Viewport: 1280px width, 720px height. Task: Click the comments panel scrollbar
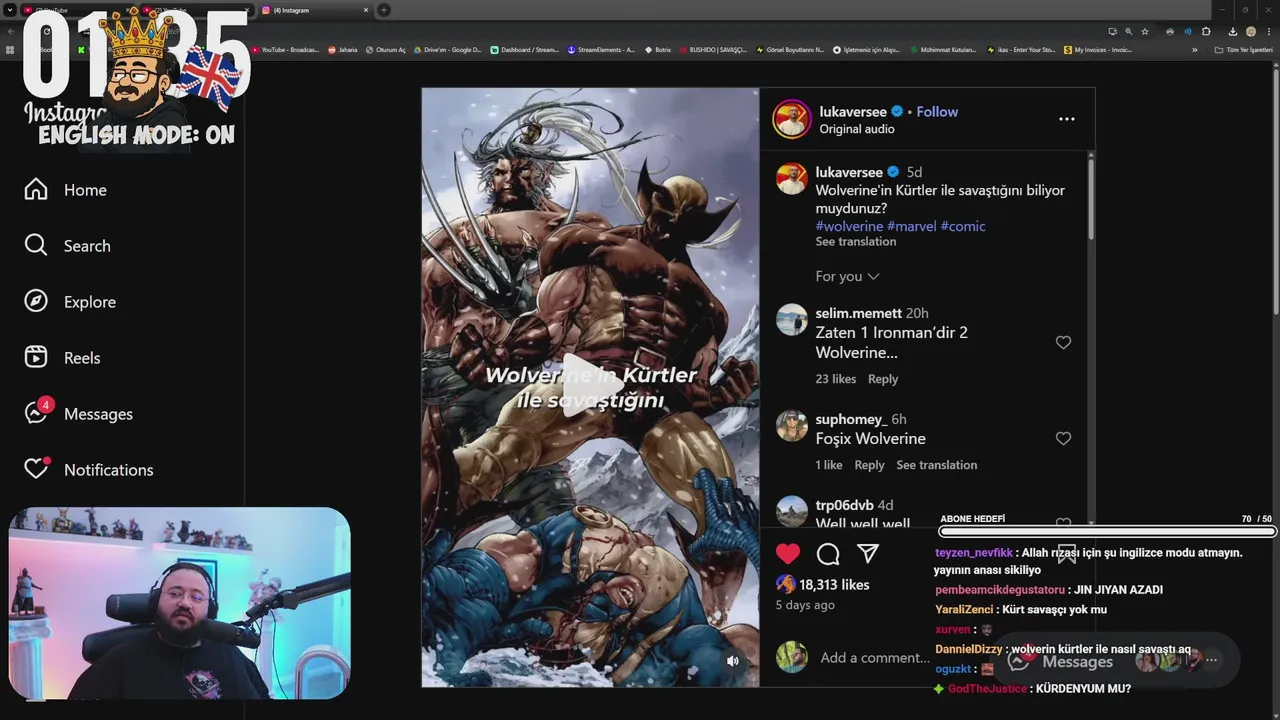[1090, 200]
